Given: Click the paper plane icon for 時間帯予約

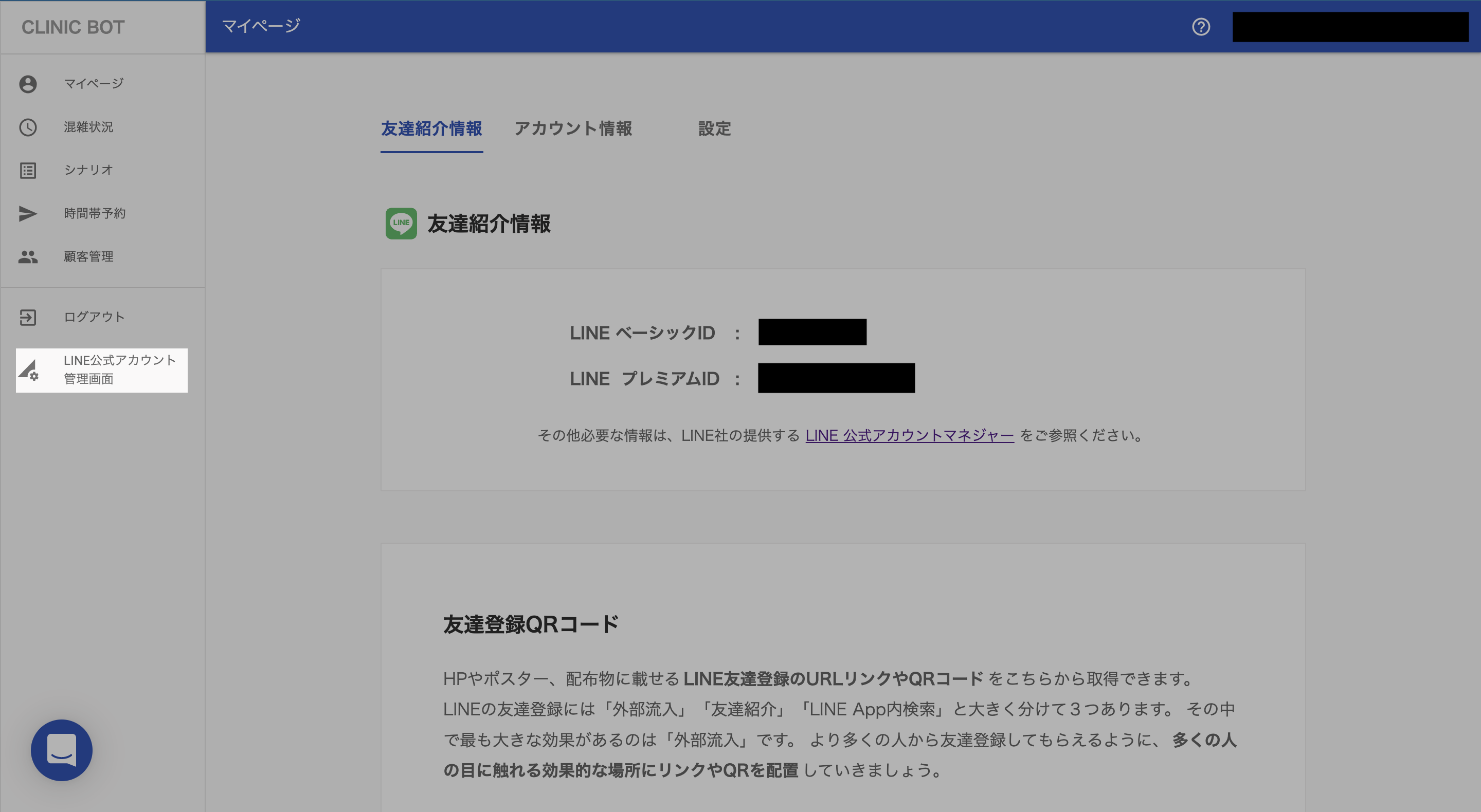Looking at the screenshot, I should point(28,213).
